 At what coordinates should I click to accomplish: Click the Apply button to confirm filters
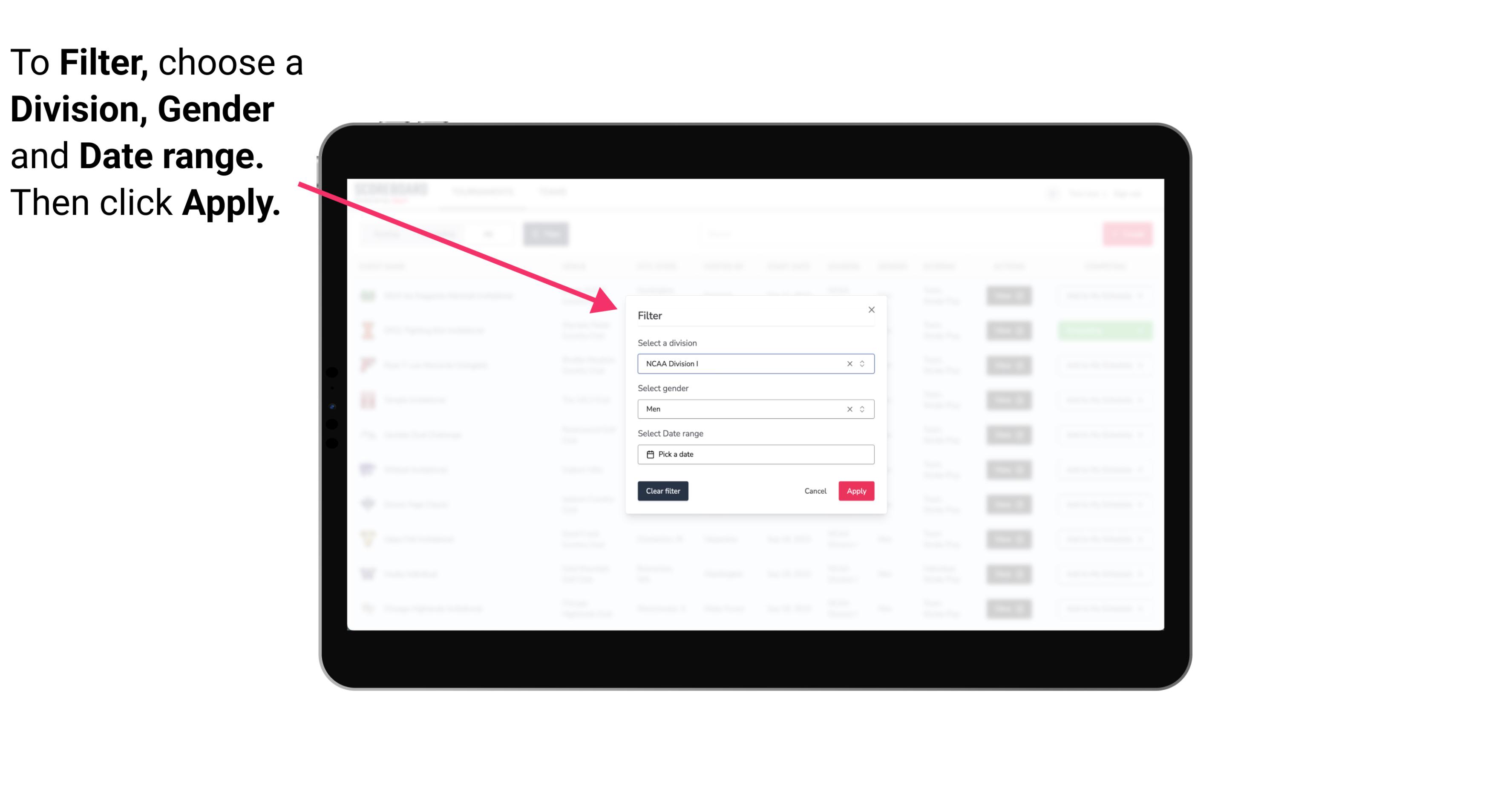pos(856,491)
